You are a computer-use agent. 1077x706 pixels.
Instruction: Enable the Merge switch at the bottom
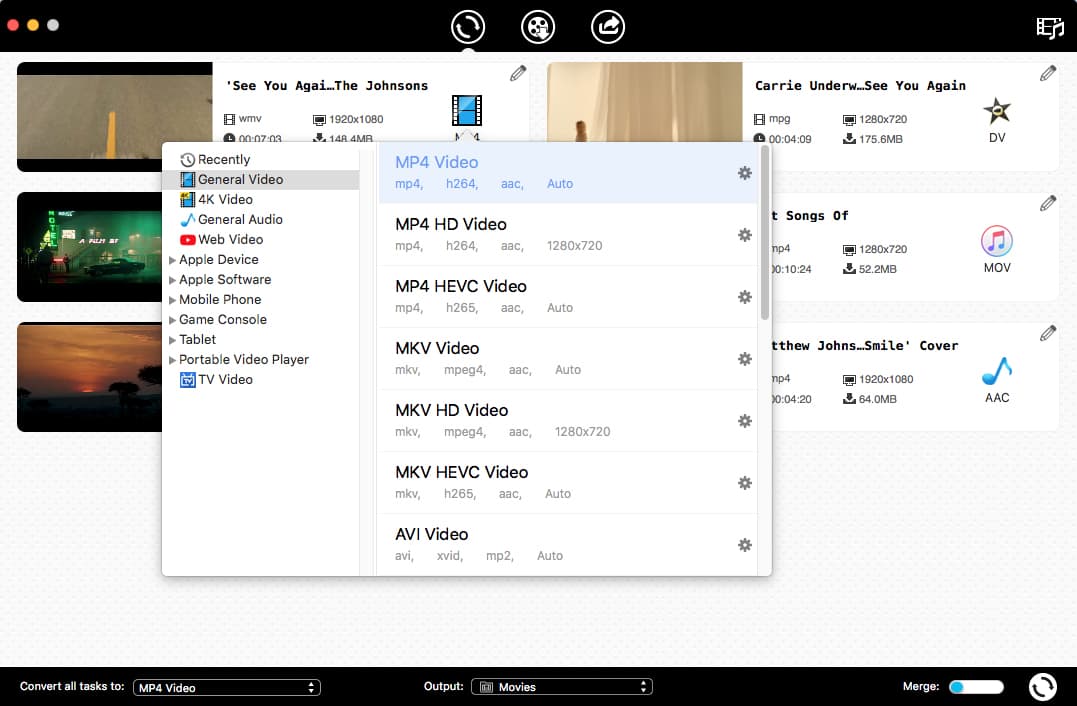[975, 687]
